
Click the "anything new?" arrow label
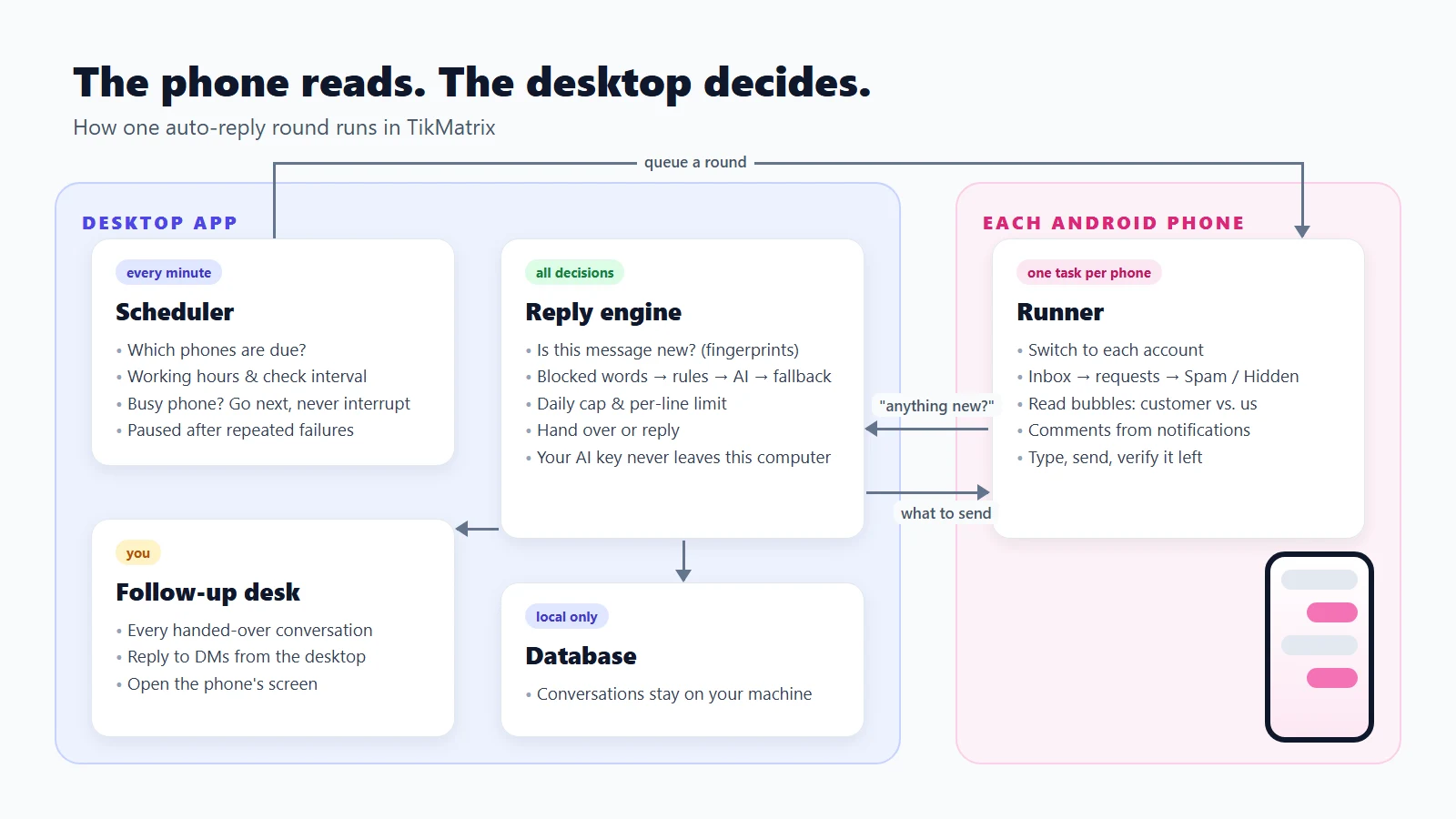click(x=936, y=406)
